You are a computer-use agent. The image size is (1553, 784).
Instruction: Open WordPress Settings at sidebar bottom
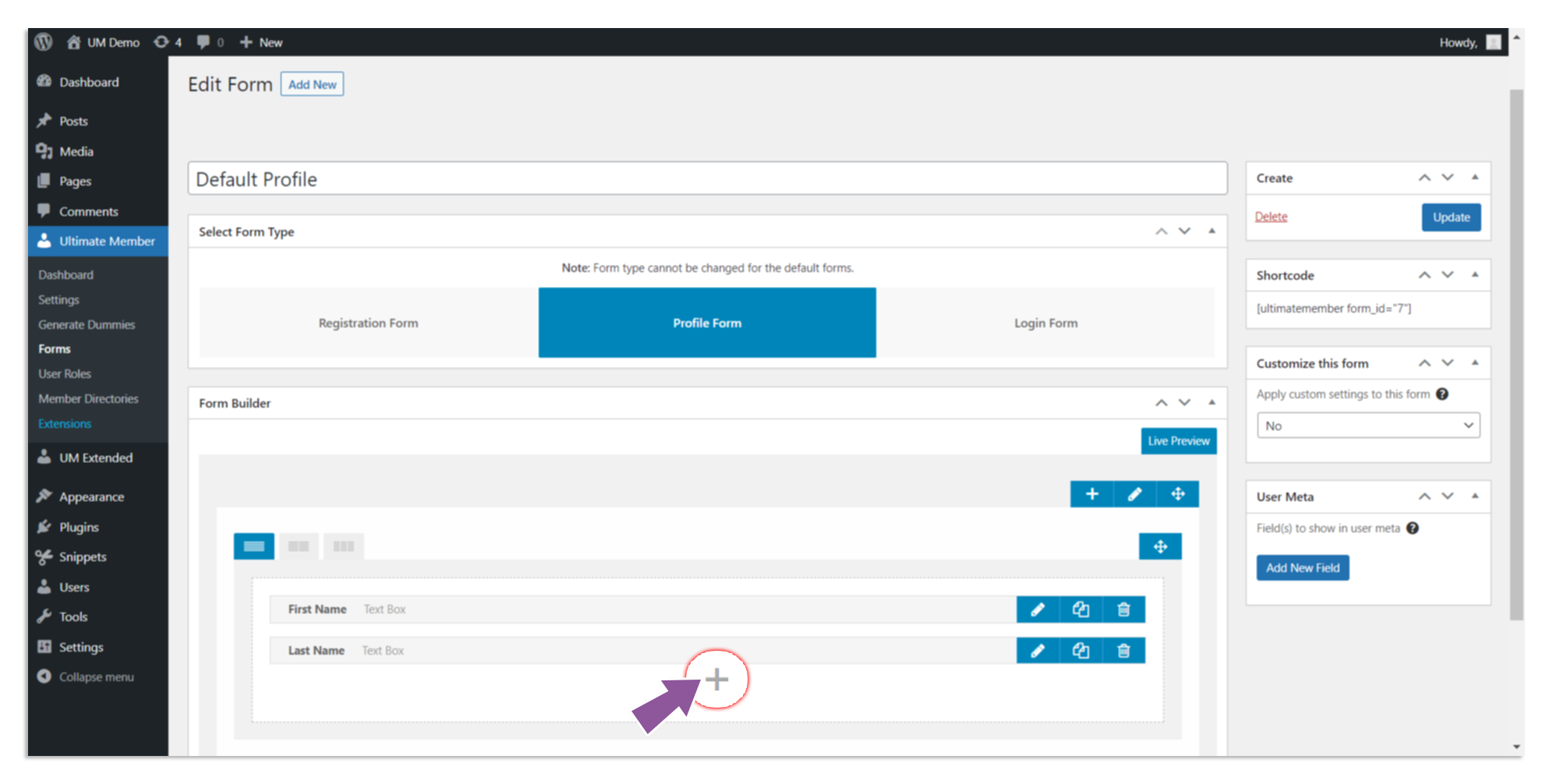pyautogui.click(x=81, y=647)
